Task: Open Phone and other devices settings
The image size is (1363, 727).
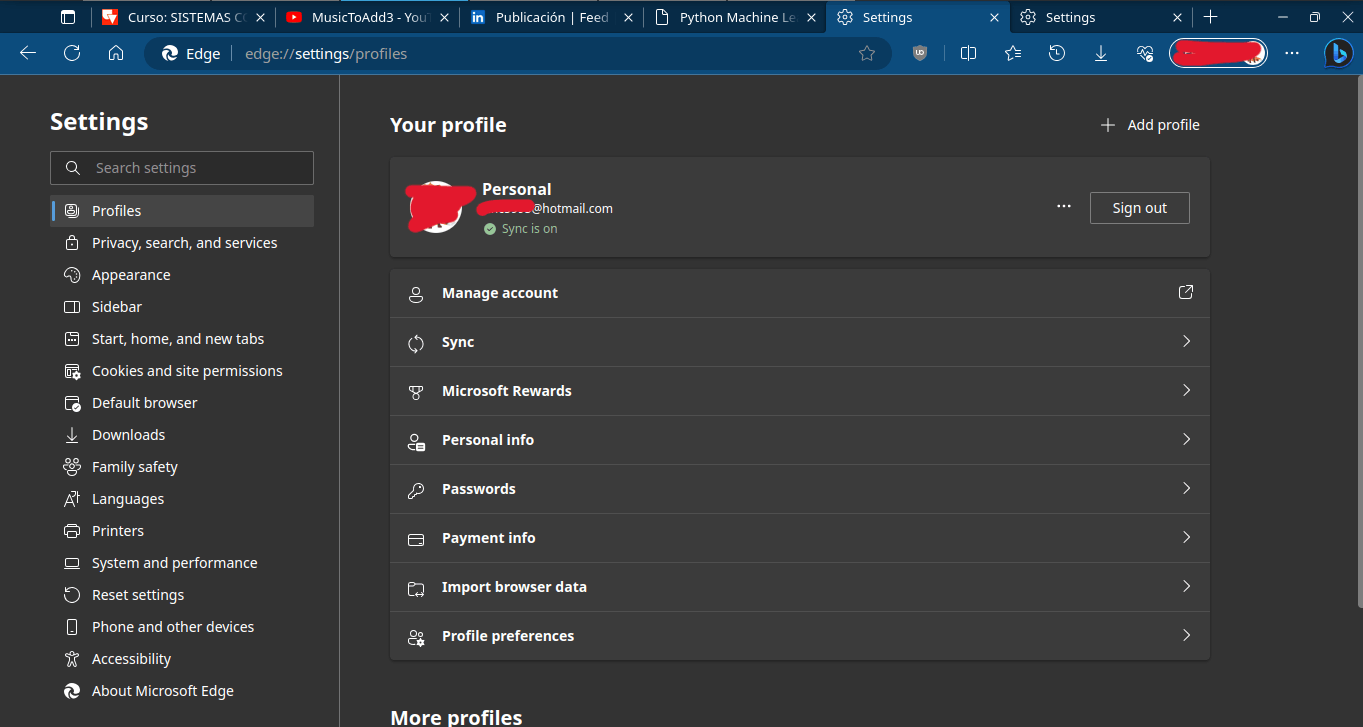Action: pos(182,627)
